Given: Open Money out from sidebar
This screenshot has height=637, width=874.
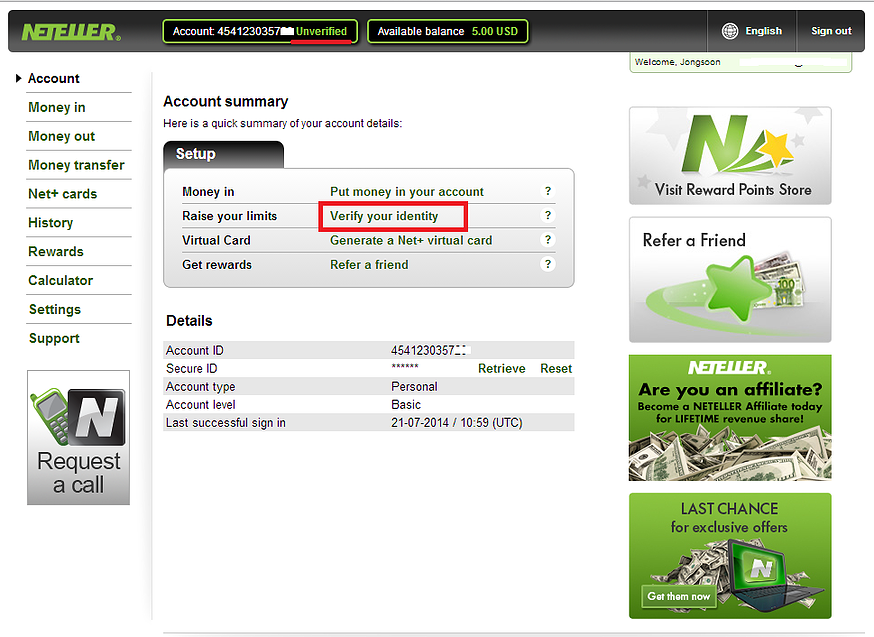Looking at the screenshot, I should click(62, 137).
